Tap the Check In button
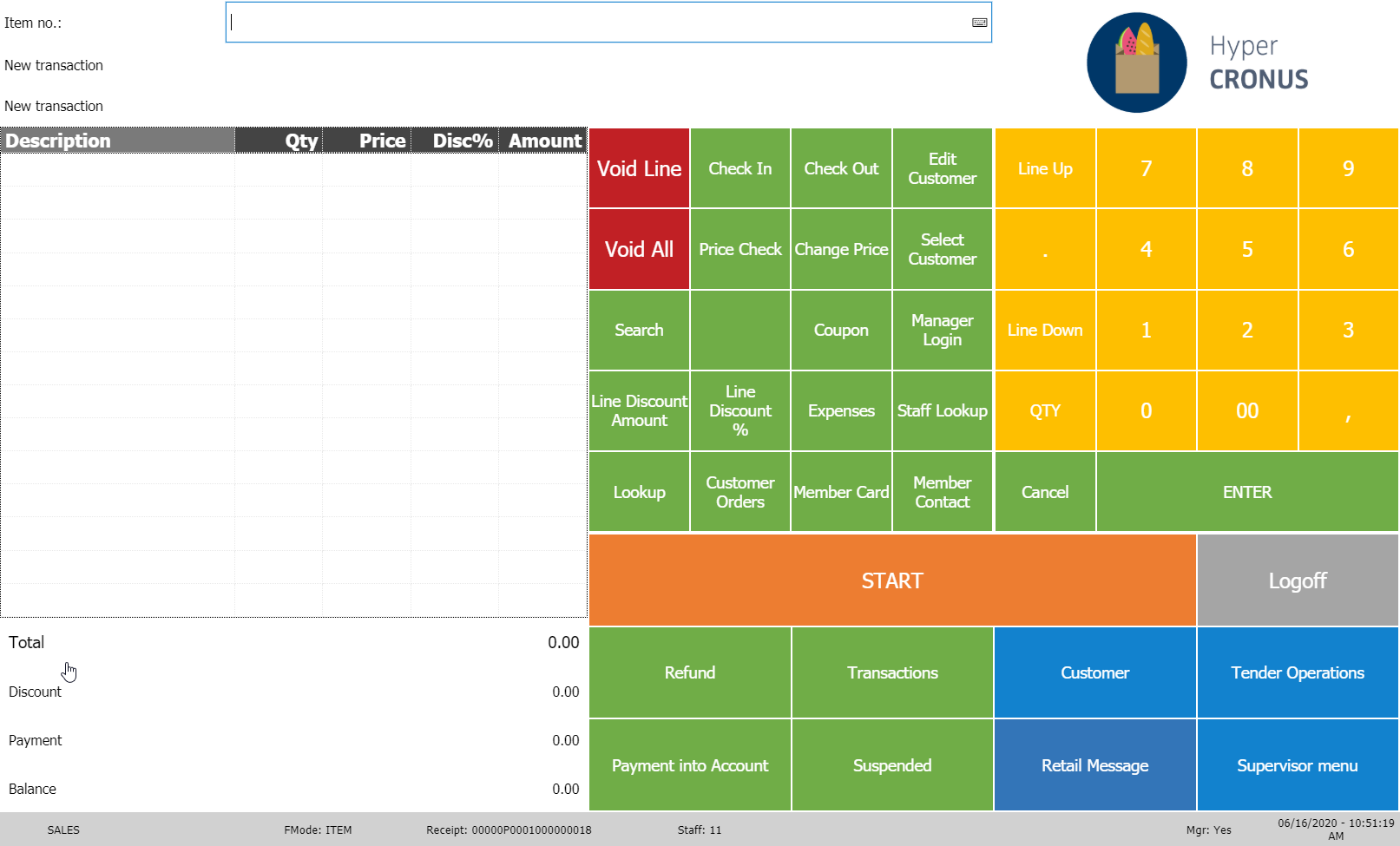The width and height of the screenshot is (1400, 846). point(739,168)
